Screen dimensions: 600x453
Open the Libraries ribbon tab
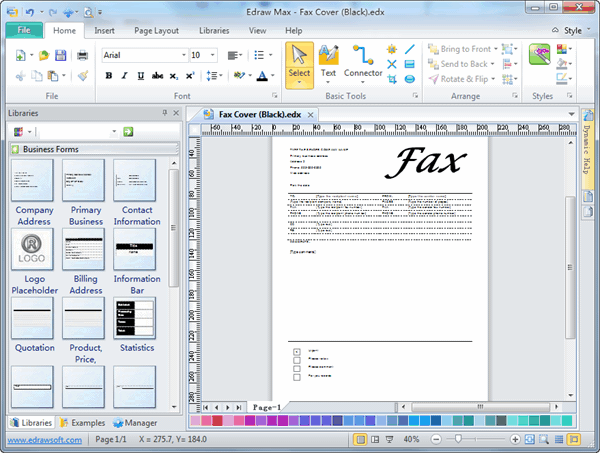[214, 31]
